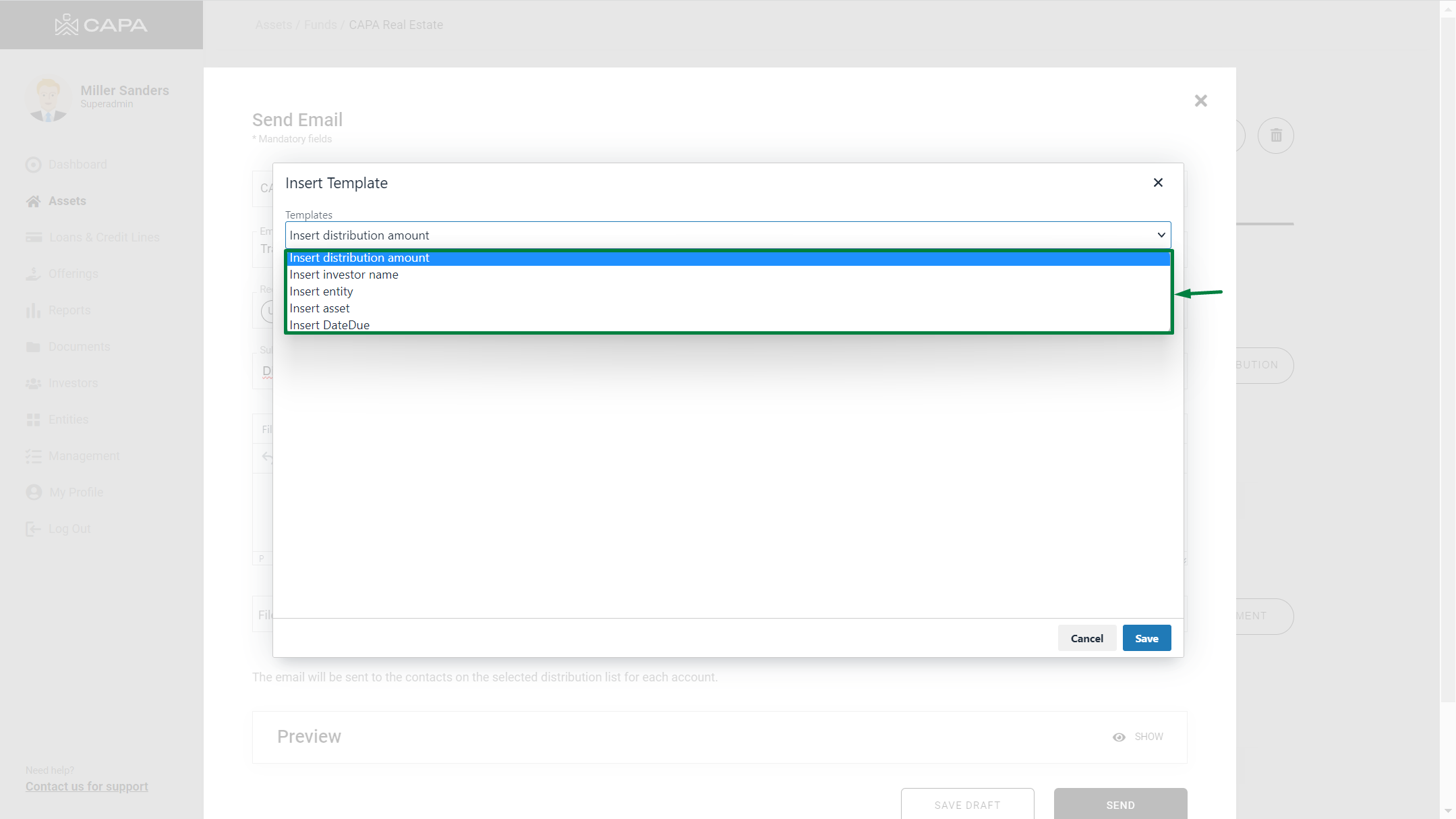
Task: Open "Contact us for support" link
Action: (87, 787)
